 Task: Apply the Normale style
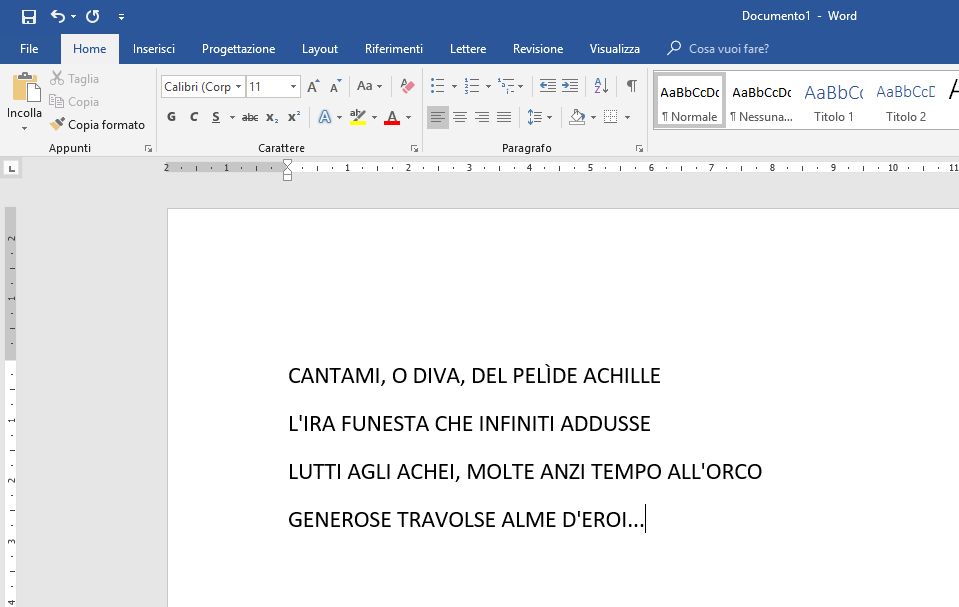point(689,102)
